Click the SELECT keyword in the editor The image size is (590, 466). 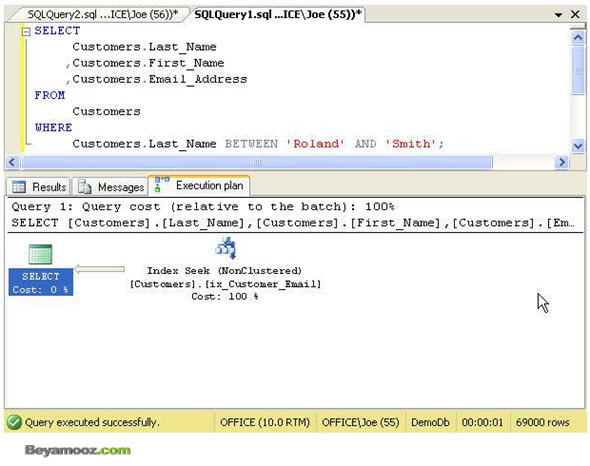point(57,30)
